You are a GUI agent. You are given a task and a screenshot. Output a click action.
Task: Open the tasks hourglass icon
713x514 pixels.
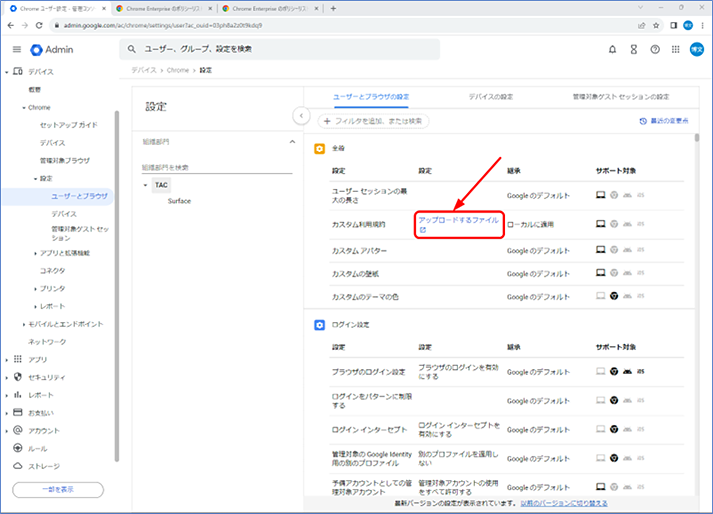pos(633,50)
